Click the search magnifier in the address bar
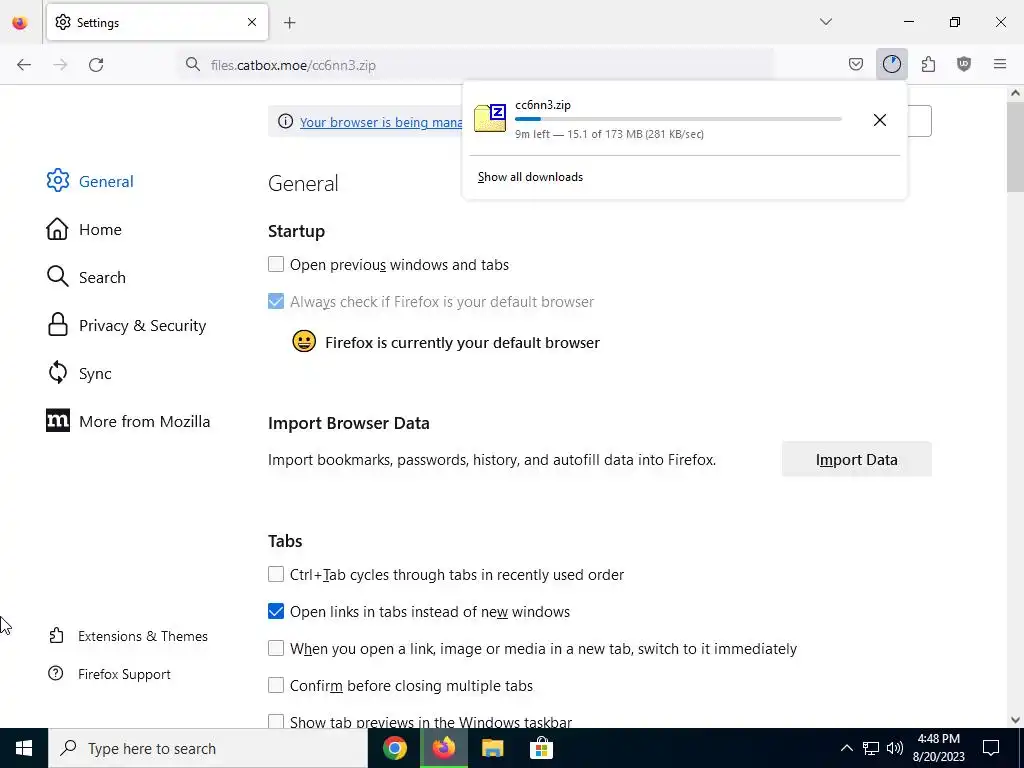Viewport: 1024px width, 768px height. tap(193, 65)
